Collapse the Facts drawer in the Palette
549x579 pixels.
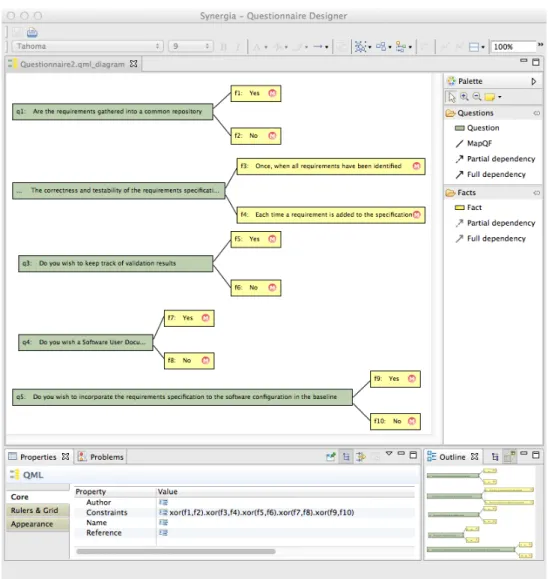493,193
